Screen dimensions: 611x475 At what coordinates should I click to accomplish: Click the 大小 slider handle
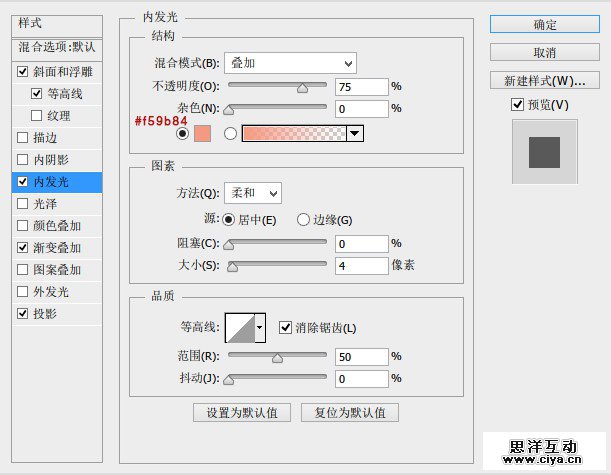click(233, 267)
